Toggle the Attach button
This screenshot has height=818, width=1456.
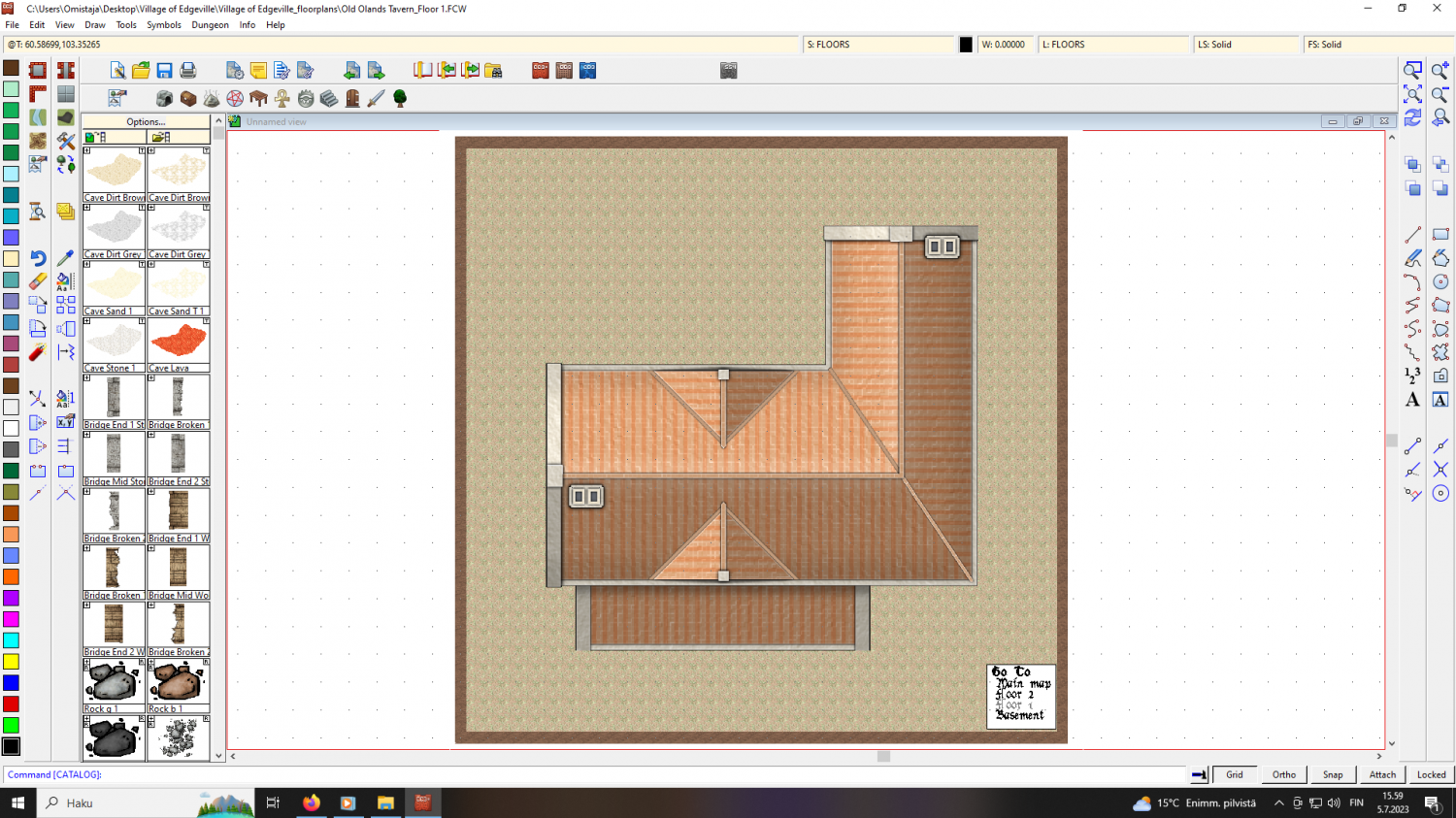point(1382,774)
